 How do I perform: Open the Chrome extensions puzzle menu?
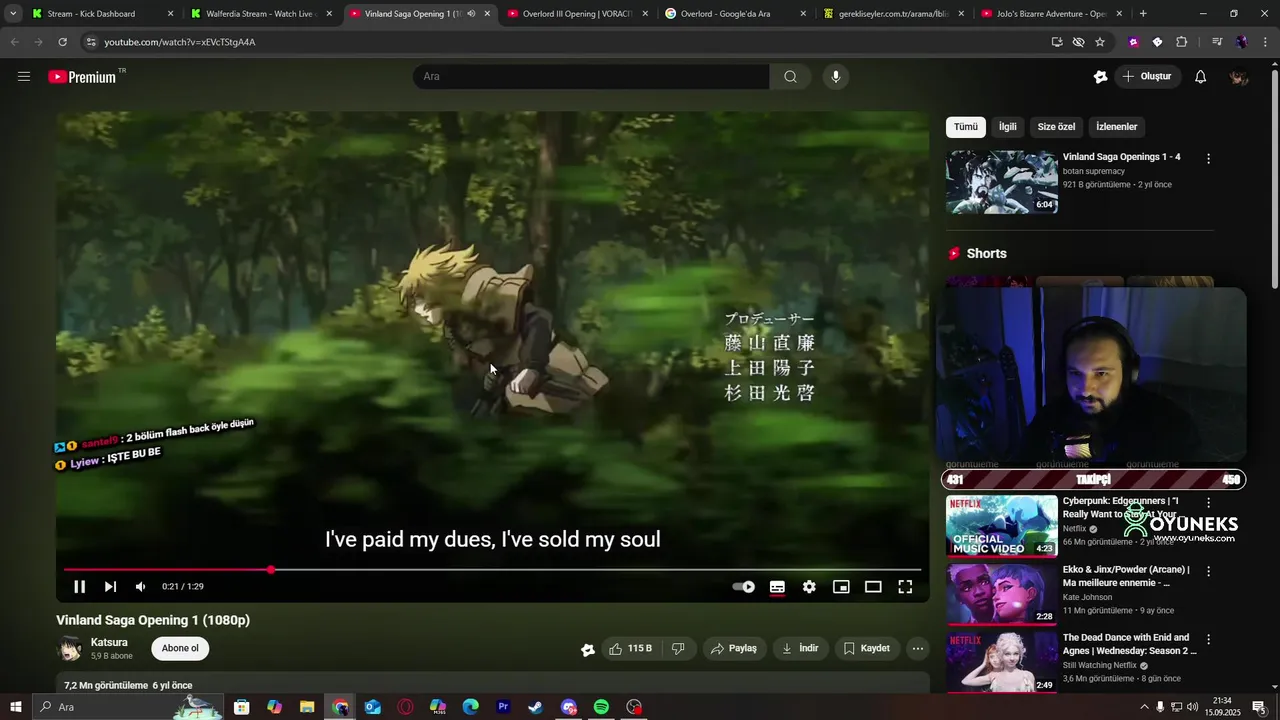point(1181,42)
